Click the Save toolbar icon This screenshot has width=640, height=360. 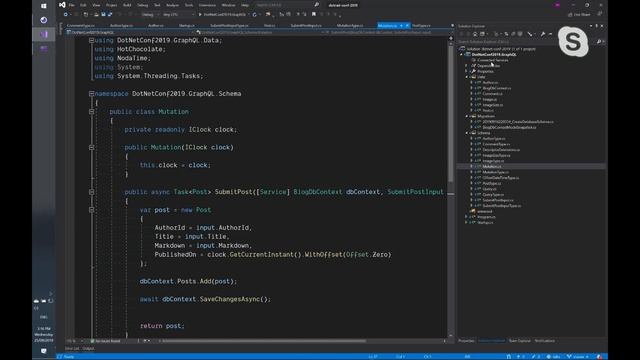103,14
